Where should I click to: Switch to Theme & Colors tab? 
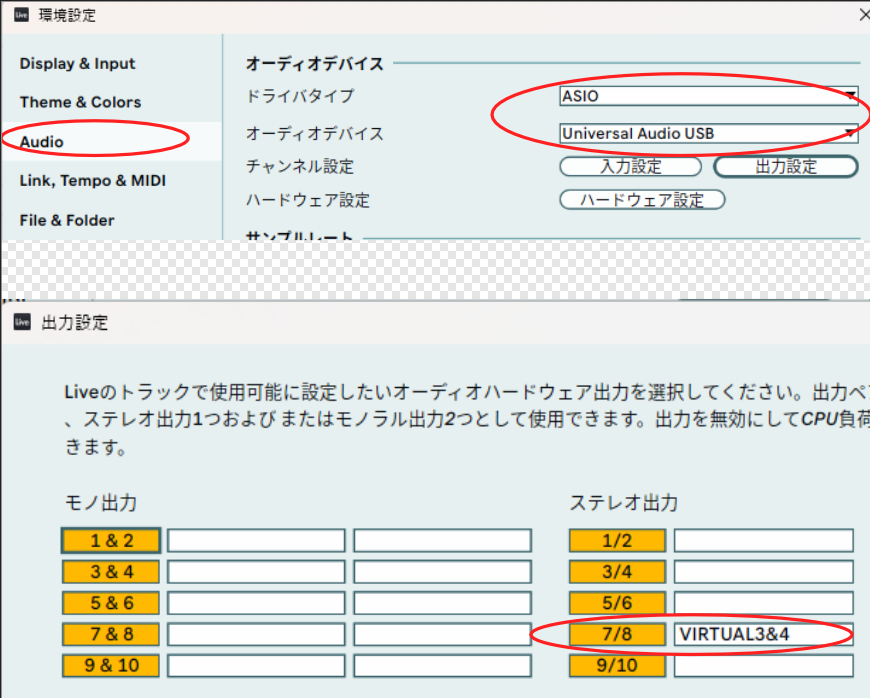coord(80,102)
